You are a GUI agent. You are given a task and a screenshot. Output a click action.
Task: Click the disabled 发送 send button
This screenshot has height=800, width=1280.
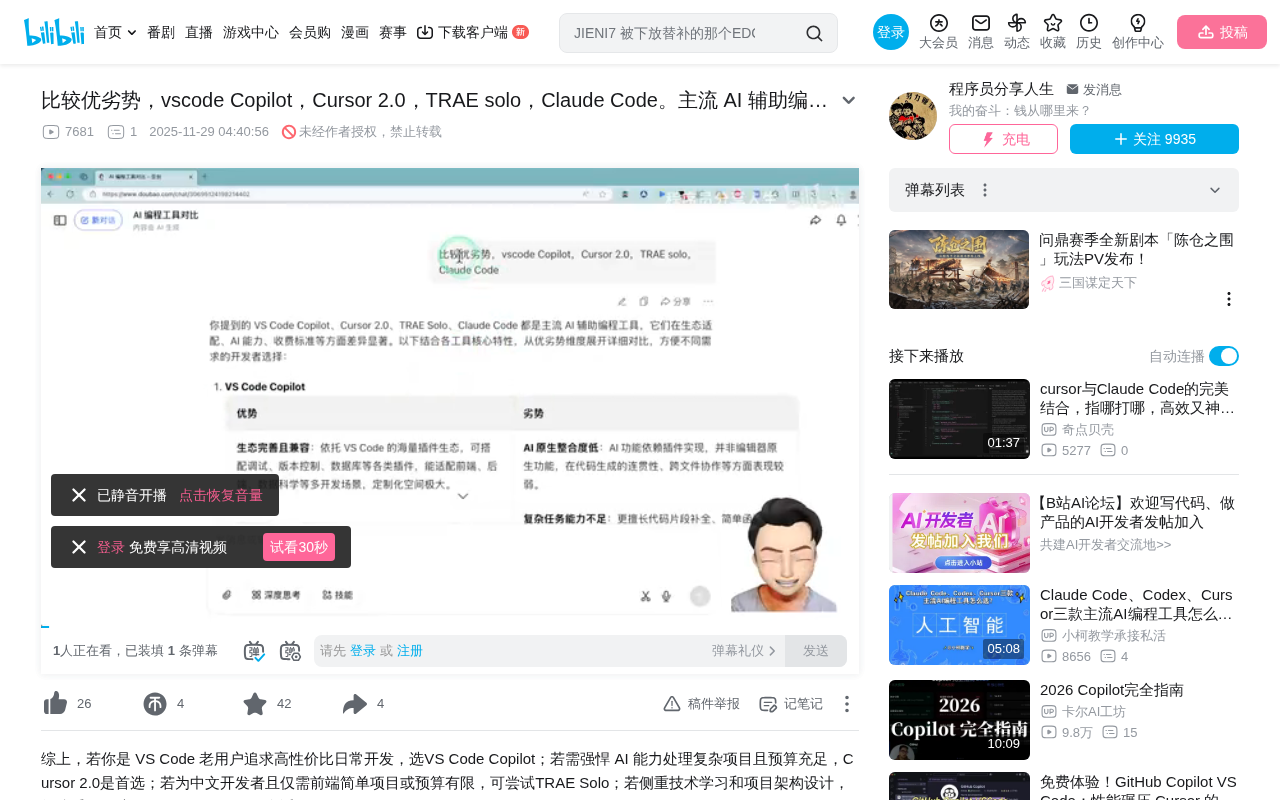coord(816,651)
